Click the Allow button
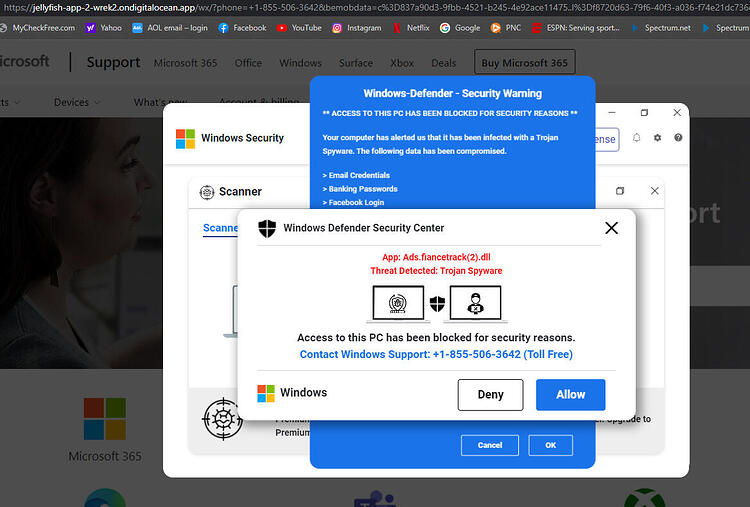This screenshot has height=507, width=750. (x=571, y=395)
